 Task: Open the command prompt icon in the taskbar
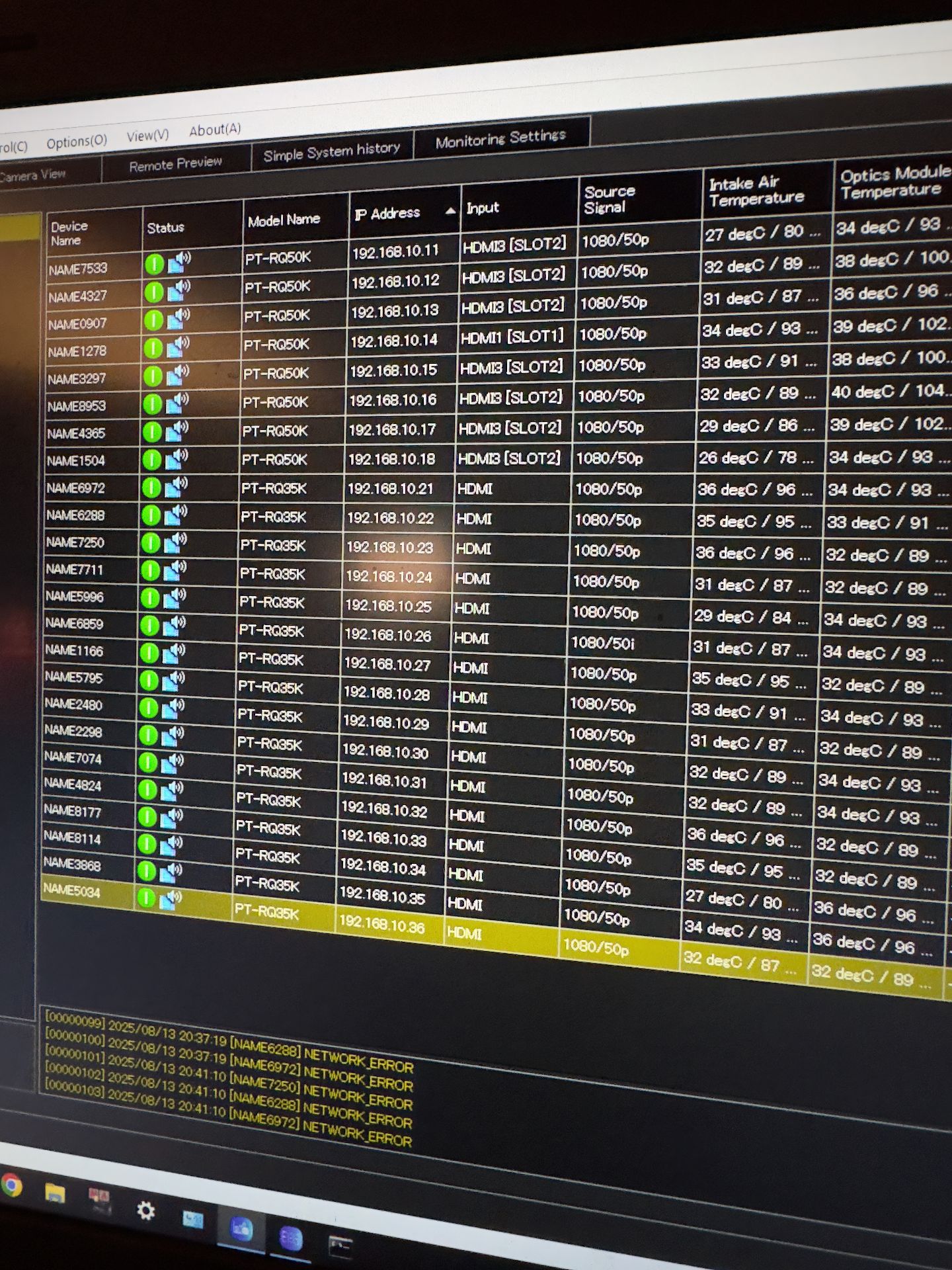pyautogui.click(x=340, y=1246)
